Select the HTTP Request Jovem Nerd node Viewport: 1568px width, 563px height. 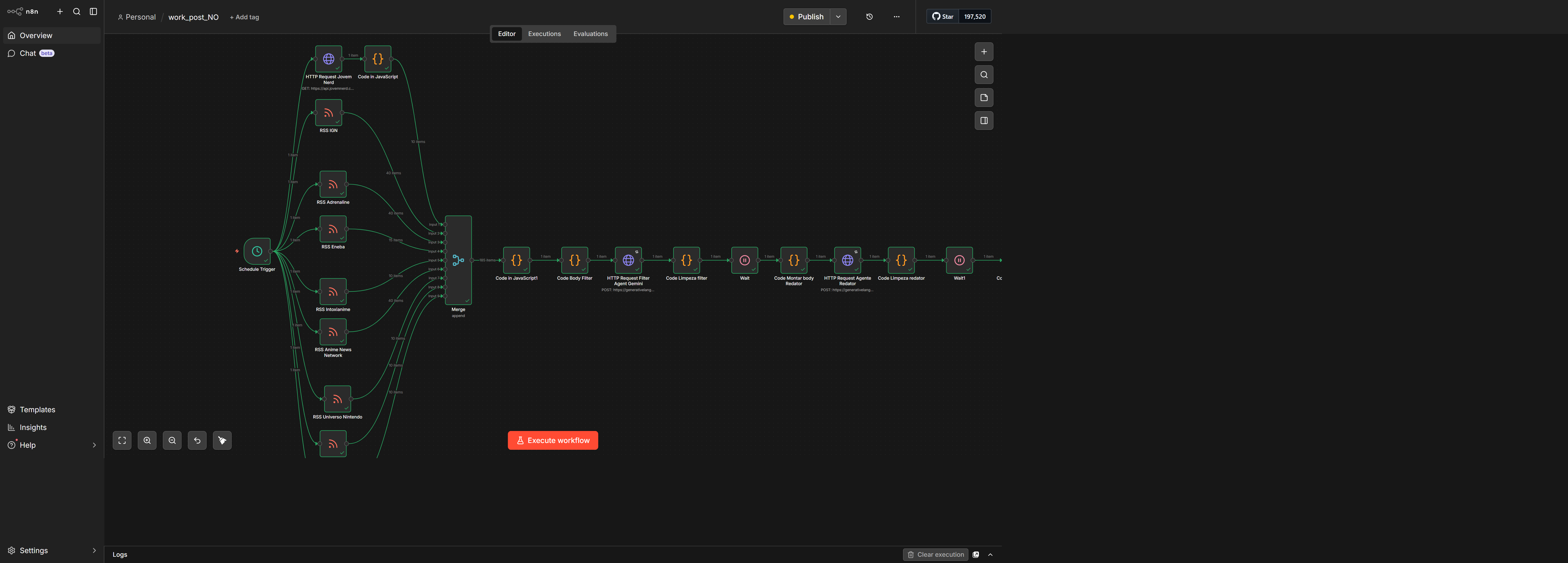329,59
